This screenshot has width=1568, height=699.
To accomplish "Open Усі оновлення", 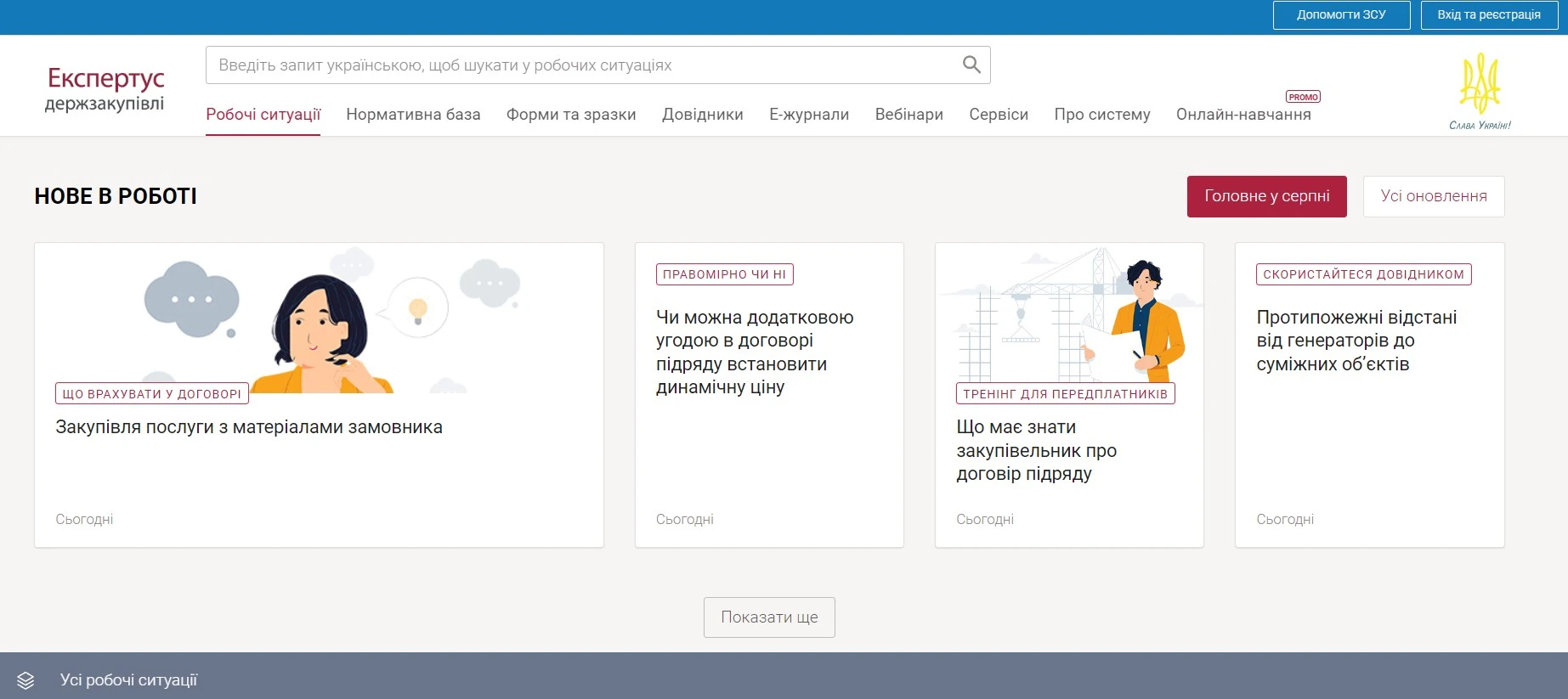I will pos(1434,196).
